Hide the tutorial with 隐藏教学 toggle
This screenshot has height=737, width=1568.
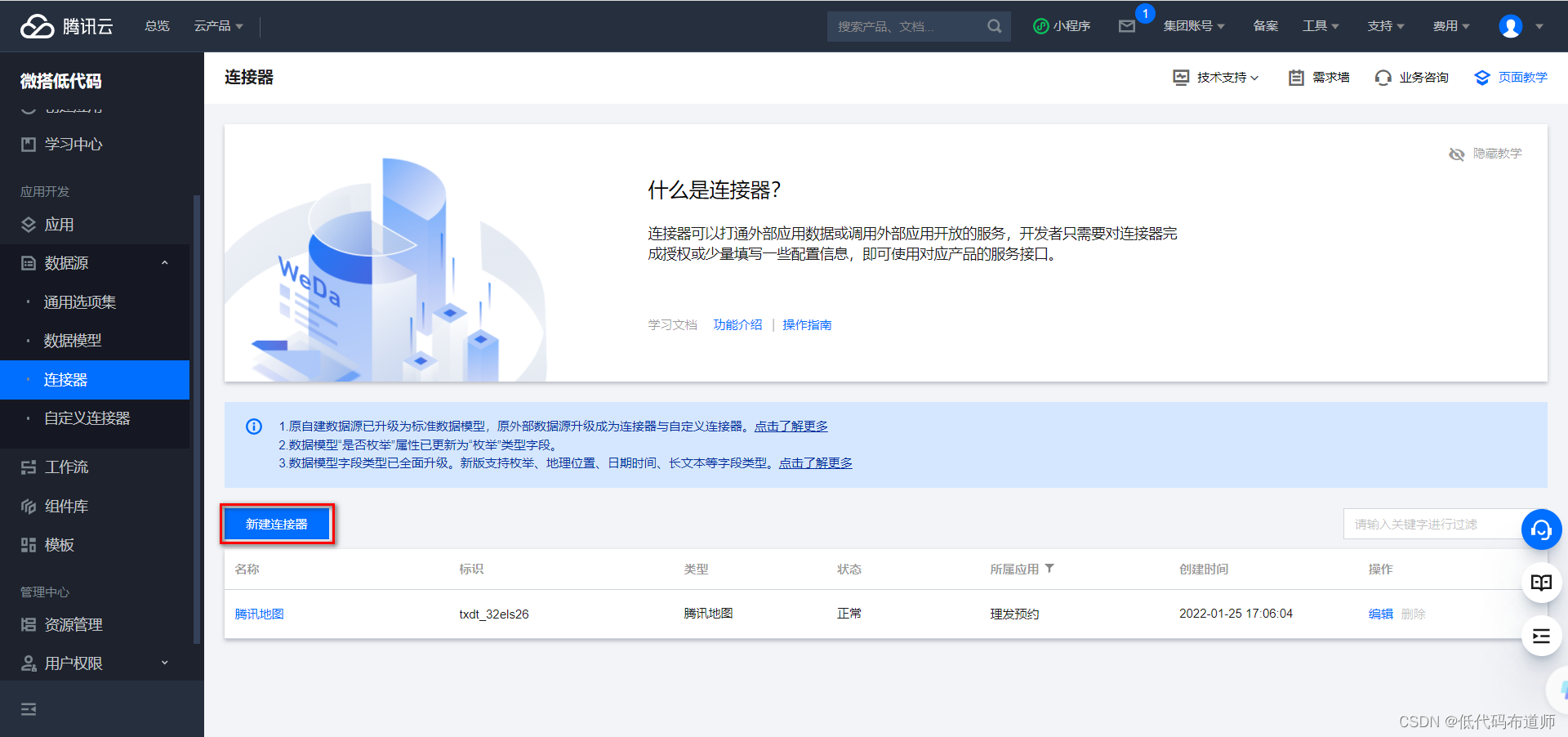1486,154
